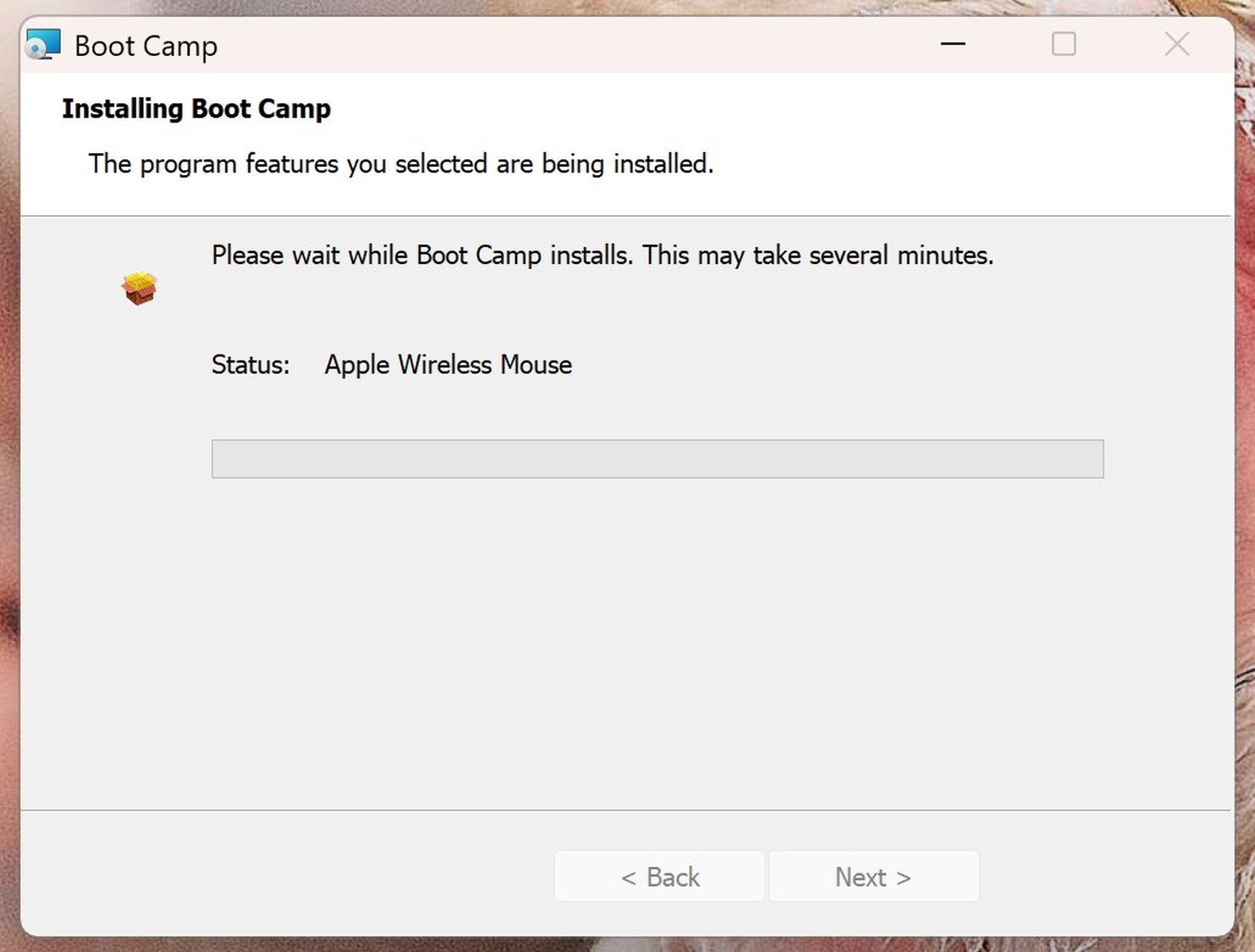Image resolution: width=1255 pixels, height=952 pixels.
Task: Click the 'Apple Wireless Mouse' status text
Action: tap(449, 365)
